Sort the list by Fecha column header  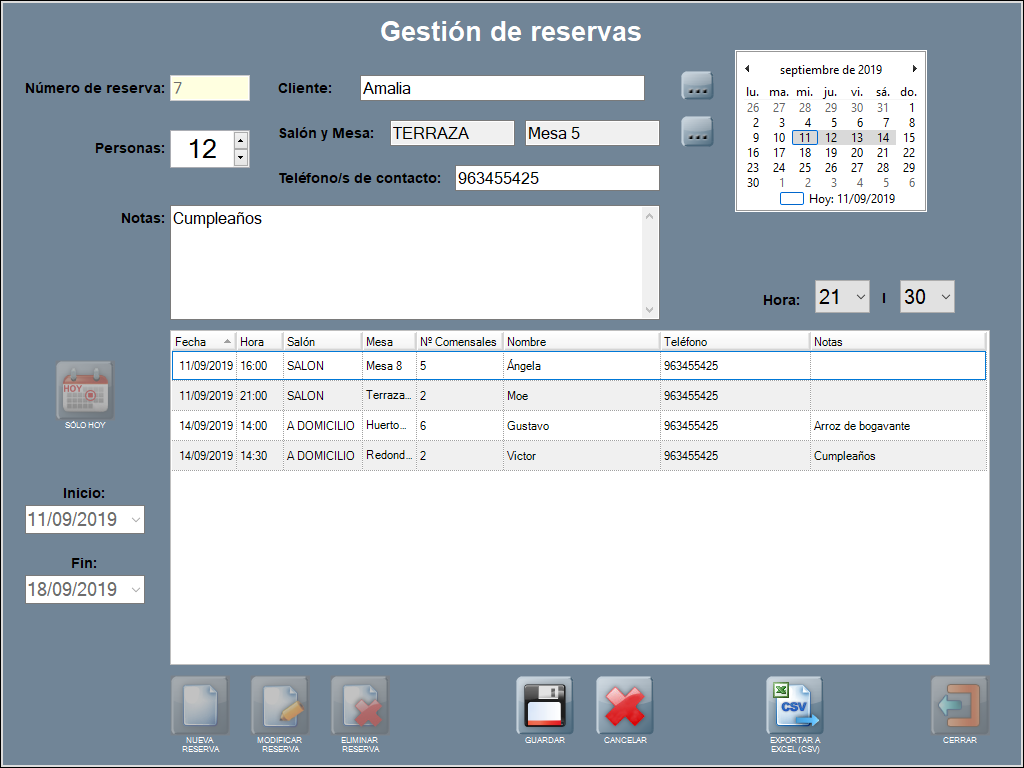203,342
